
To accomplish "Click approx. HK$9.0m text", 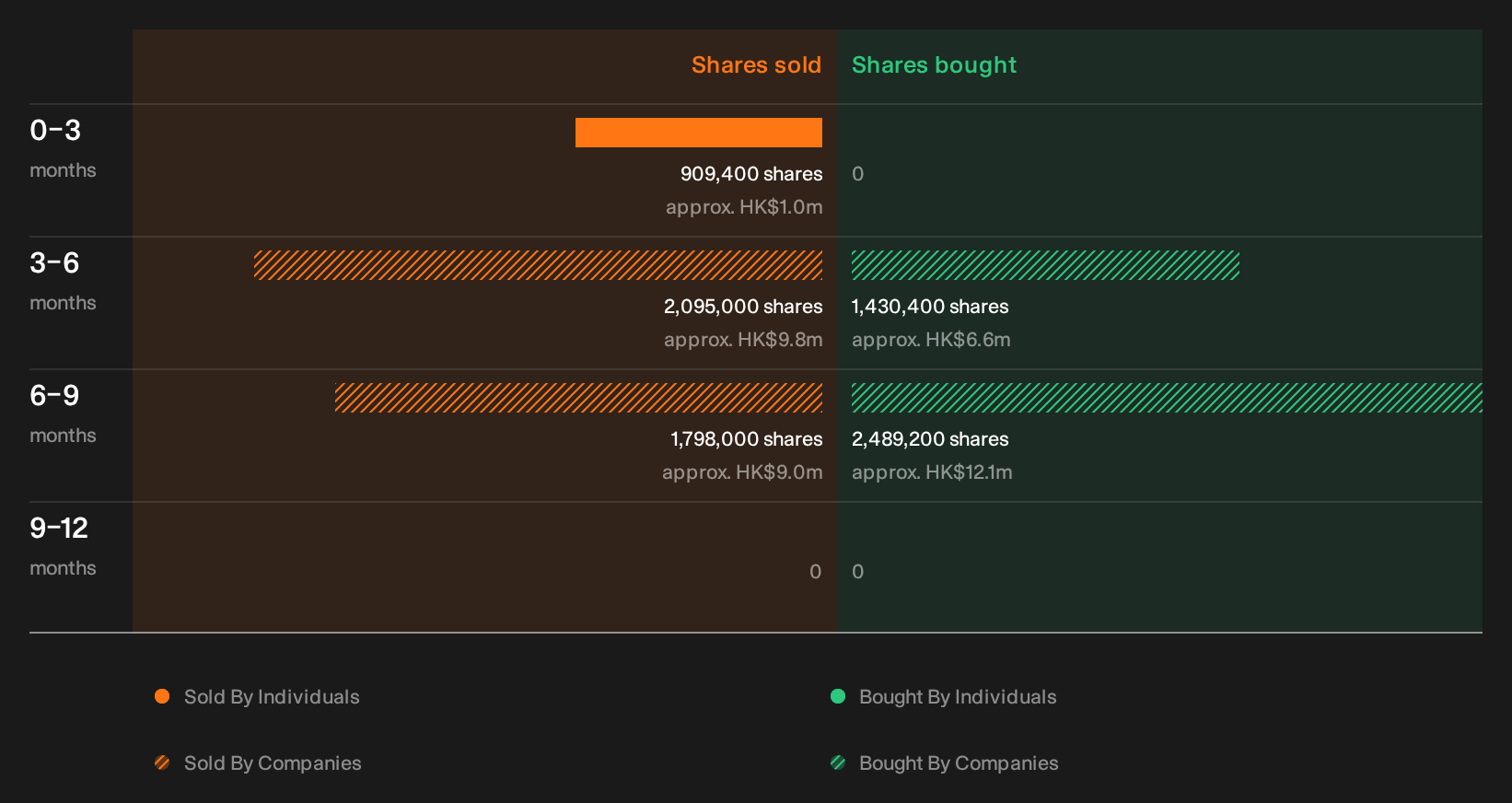I will tap(742, 472).
